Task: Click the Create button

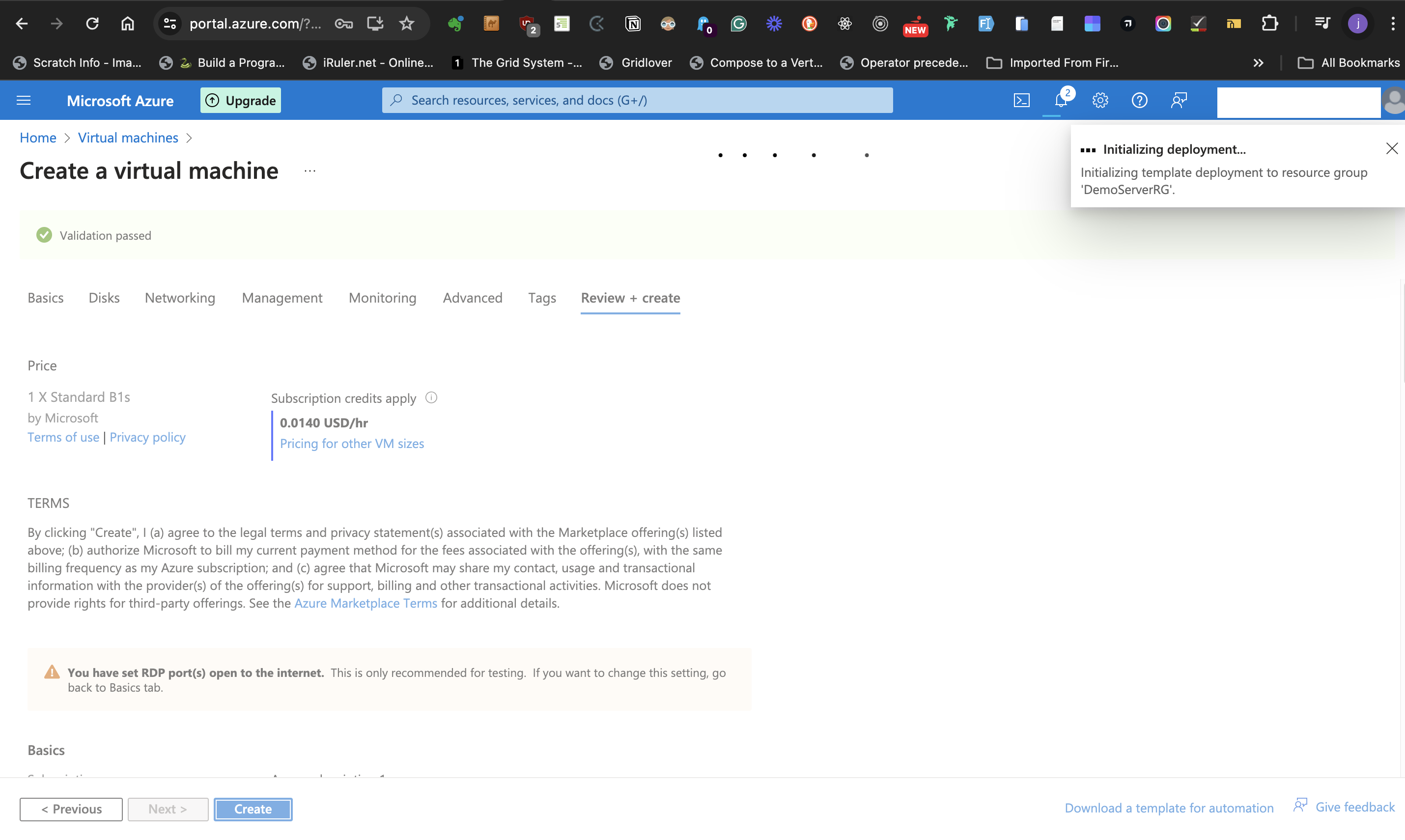Action: [x=253, y=809]
